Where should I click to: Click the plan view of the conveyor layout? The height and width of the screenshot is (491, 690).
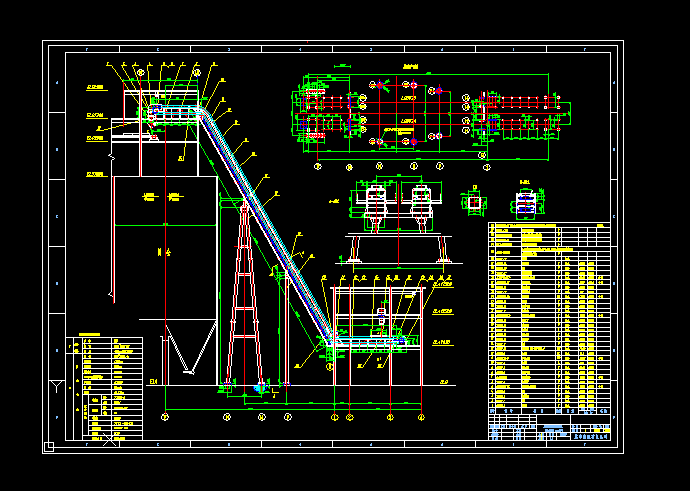coord(431,117)
